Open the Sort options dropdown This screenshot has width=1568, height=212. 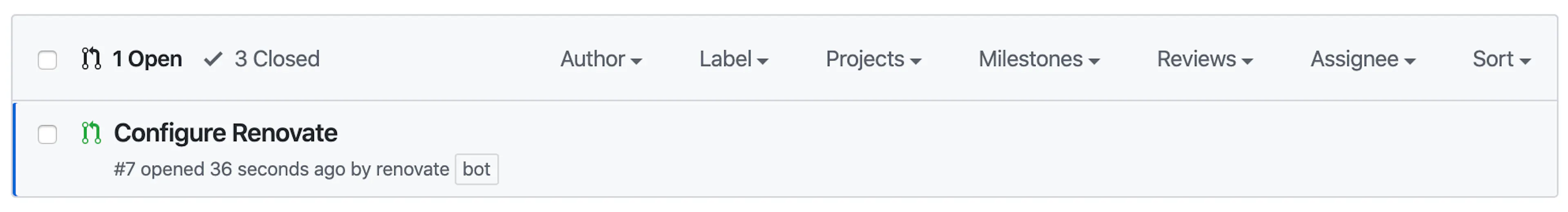pyautogui.click(x=1502, y=59)
